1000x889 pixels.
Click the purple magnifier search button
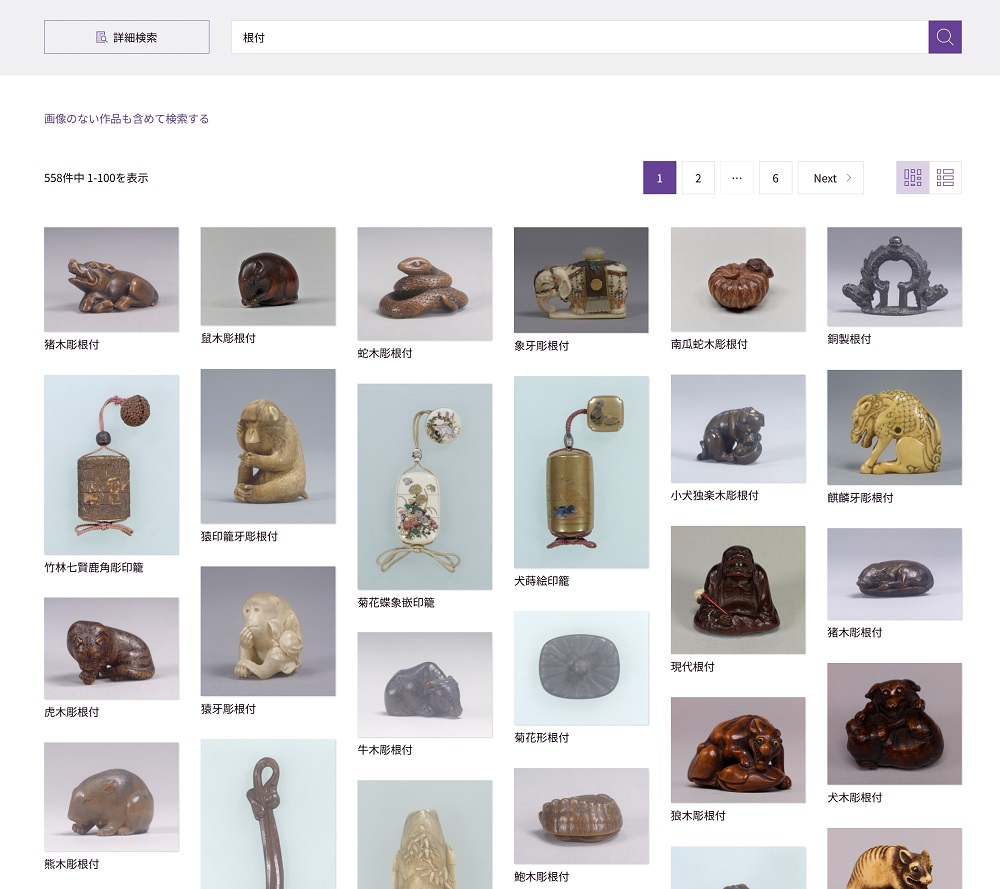pos(945,37)
